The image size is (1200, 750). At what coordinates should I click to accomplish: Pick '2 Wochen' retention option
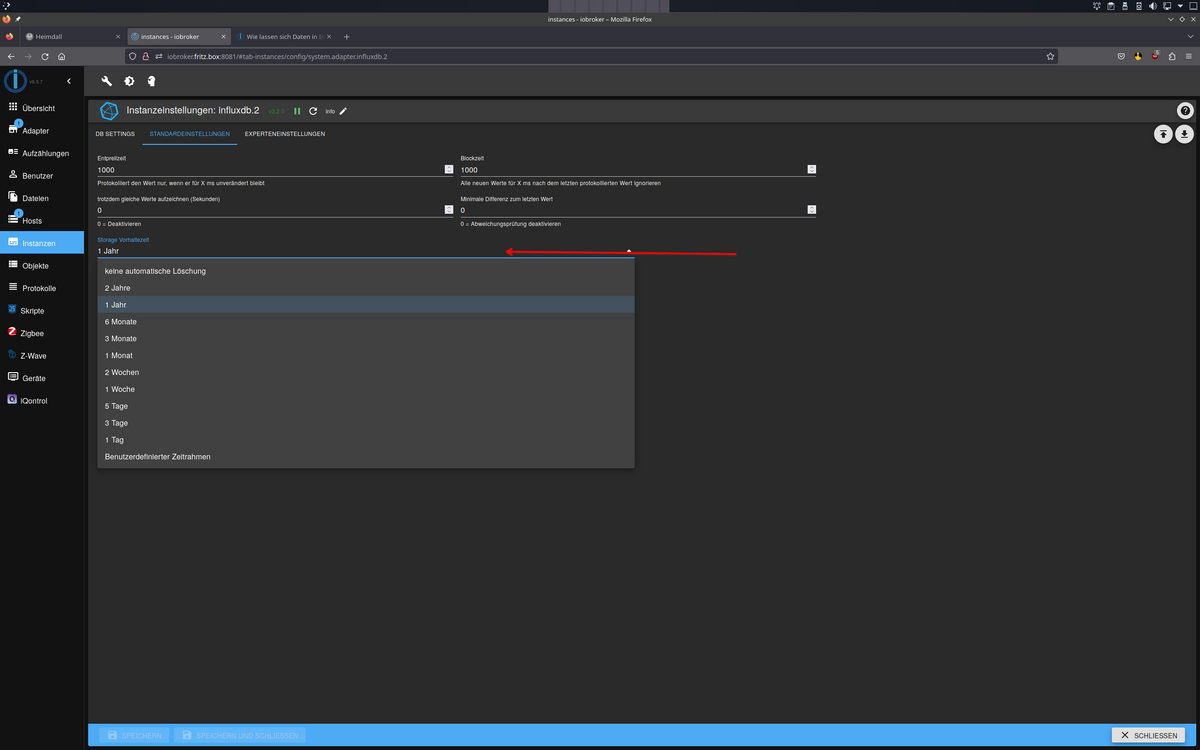tap(366, 372)
